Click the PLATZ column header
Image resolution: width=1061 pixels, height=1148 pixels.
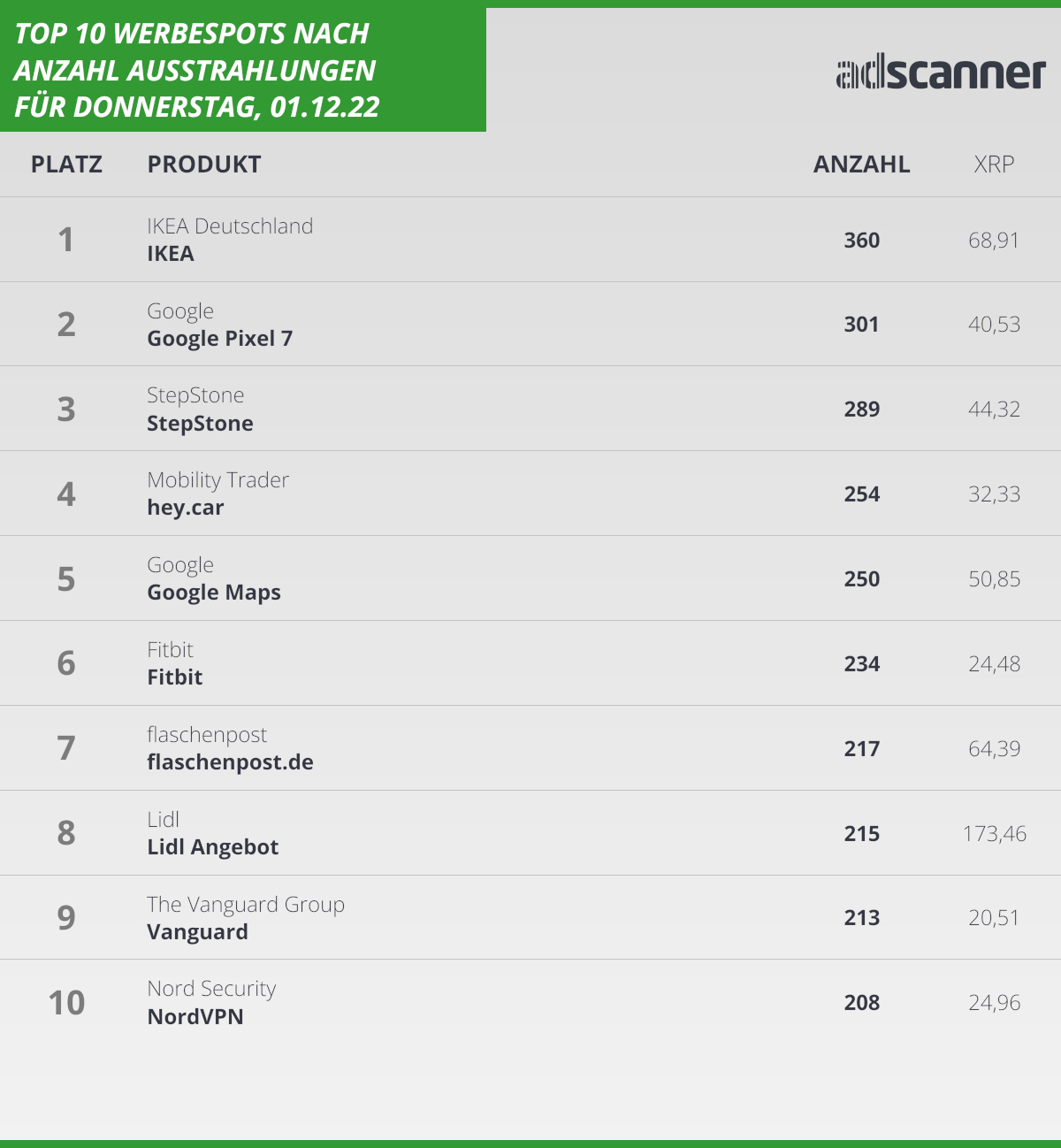66,165
